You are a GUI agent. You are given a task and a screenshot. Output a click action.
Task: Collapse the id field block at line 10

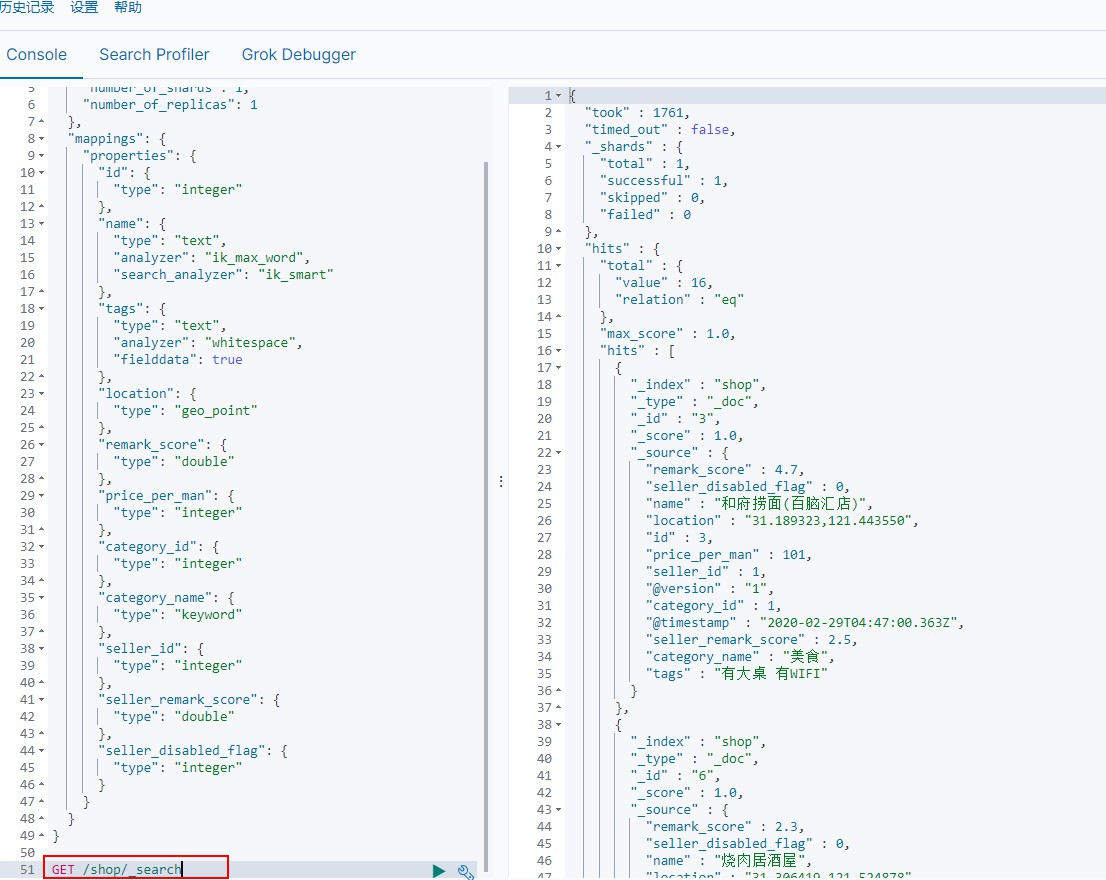(42, 173)
